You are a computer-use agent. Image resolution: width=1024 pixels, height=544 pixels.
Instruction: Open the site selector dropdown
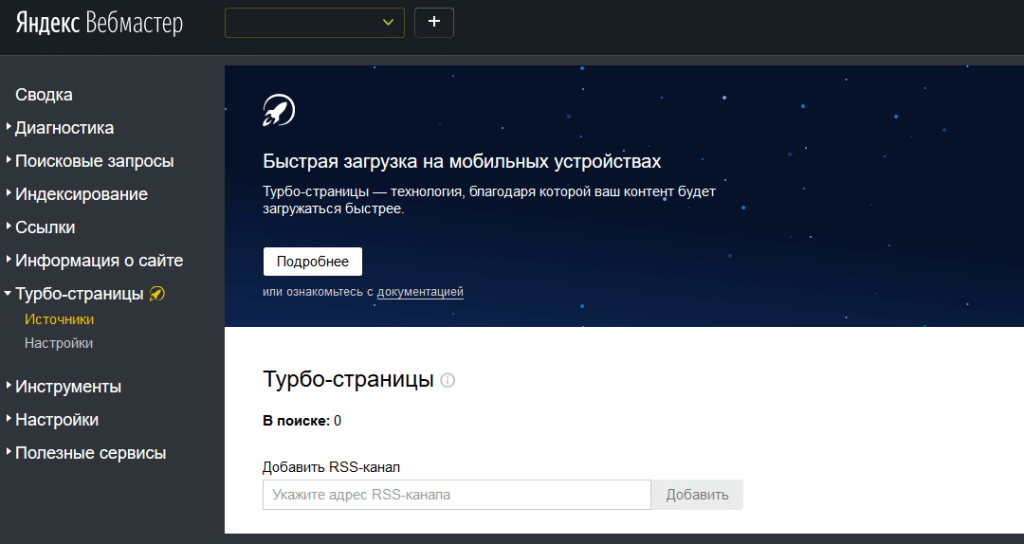[x=314, y=22]
